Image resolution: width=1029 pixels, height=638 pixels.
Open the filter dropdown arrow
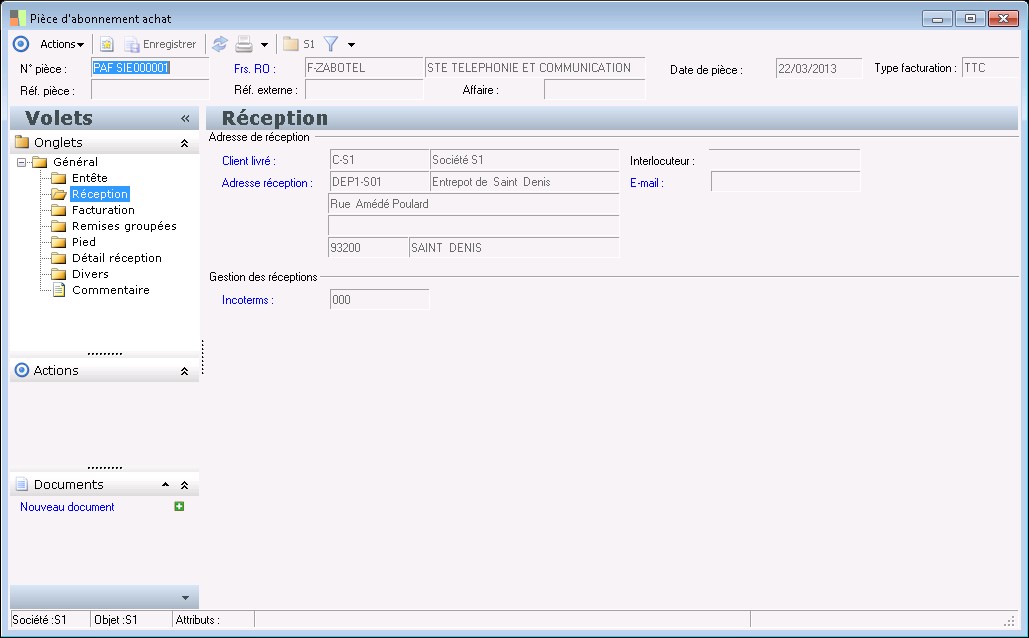pos(351,45)
